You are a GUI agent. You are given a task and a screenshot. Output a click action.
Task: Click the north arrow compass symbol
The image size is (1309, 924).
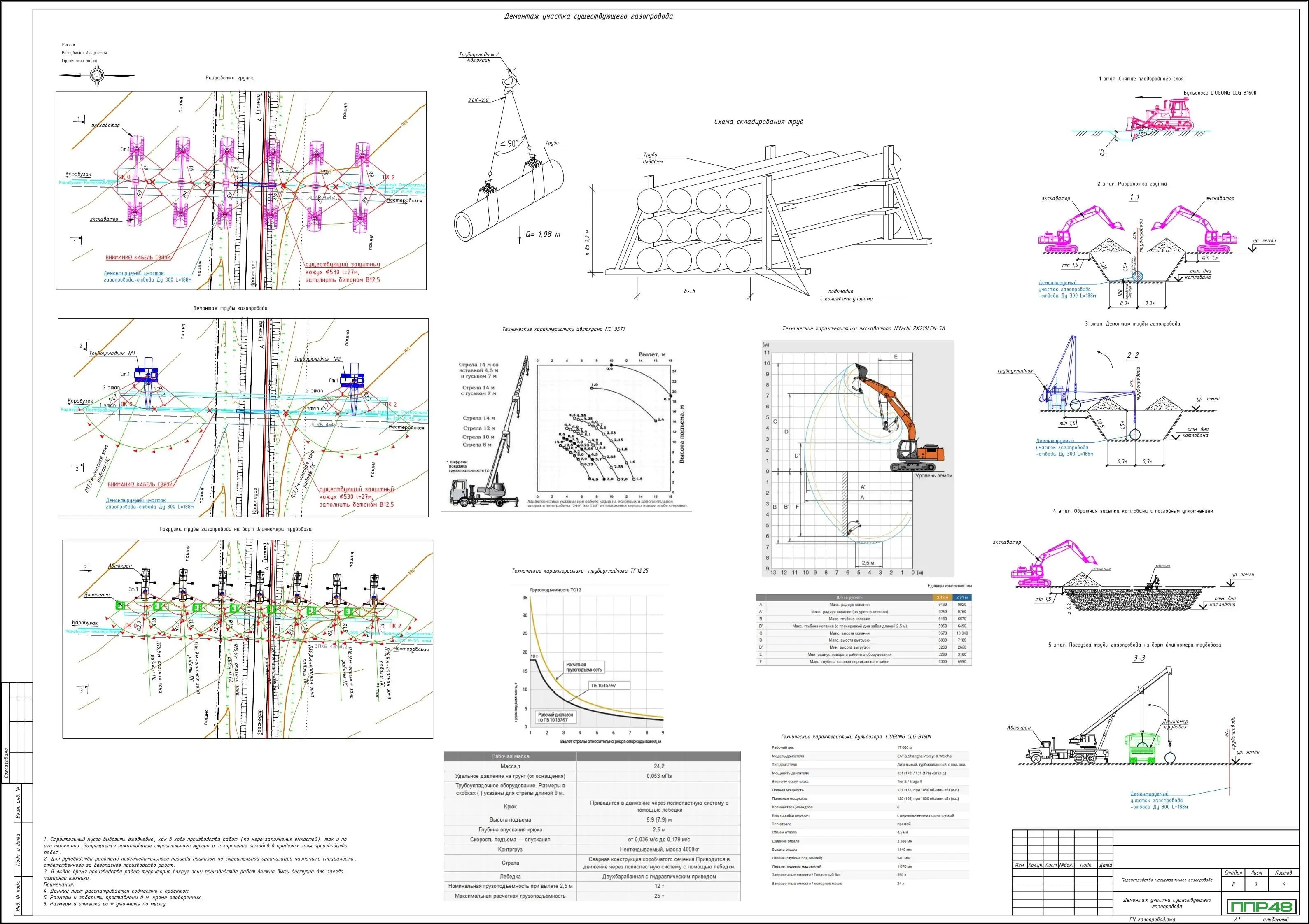click(x=97, y=75)
